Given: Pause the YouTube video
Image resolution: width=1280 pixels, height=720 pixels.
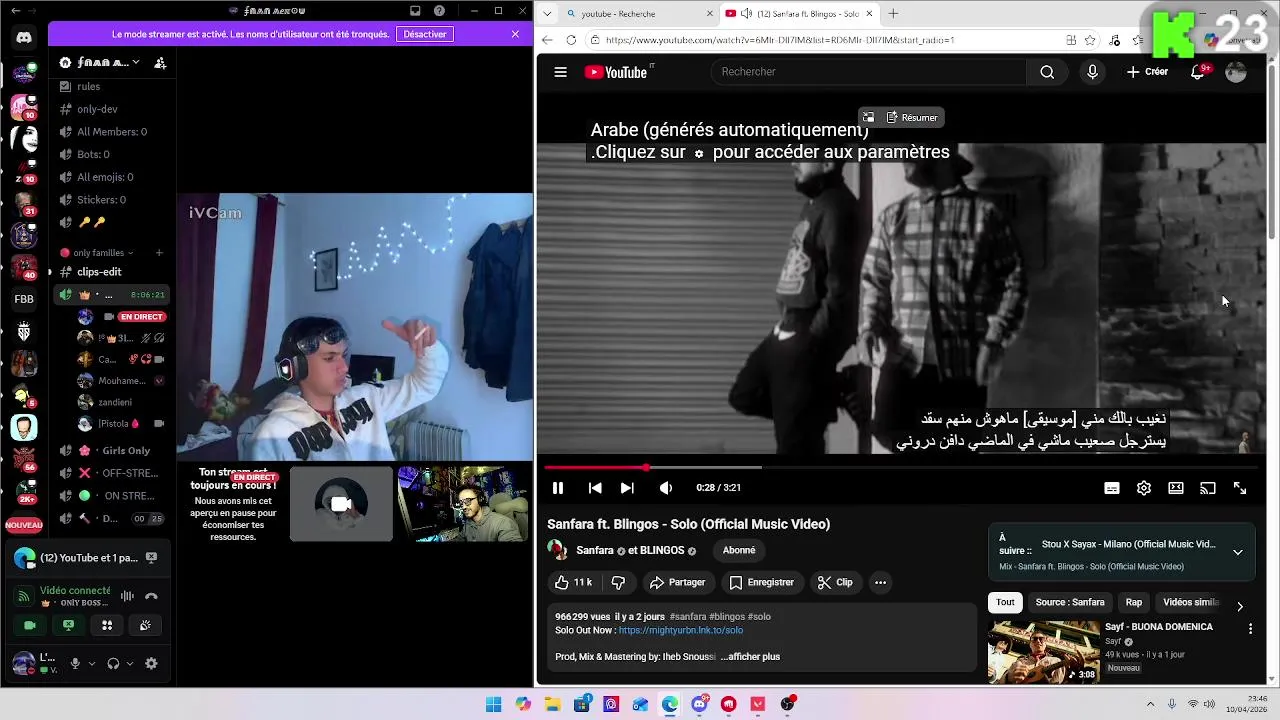Looking at the screenshot, I should click(x=558, y=488).
